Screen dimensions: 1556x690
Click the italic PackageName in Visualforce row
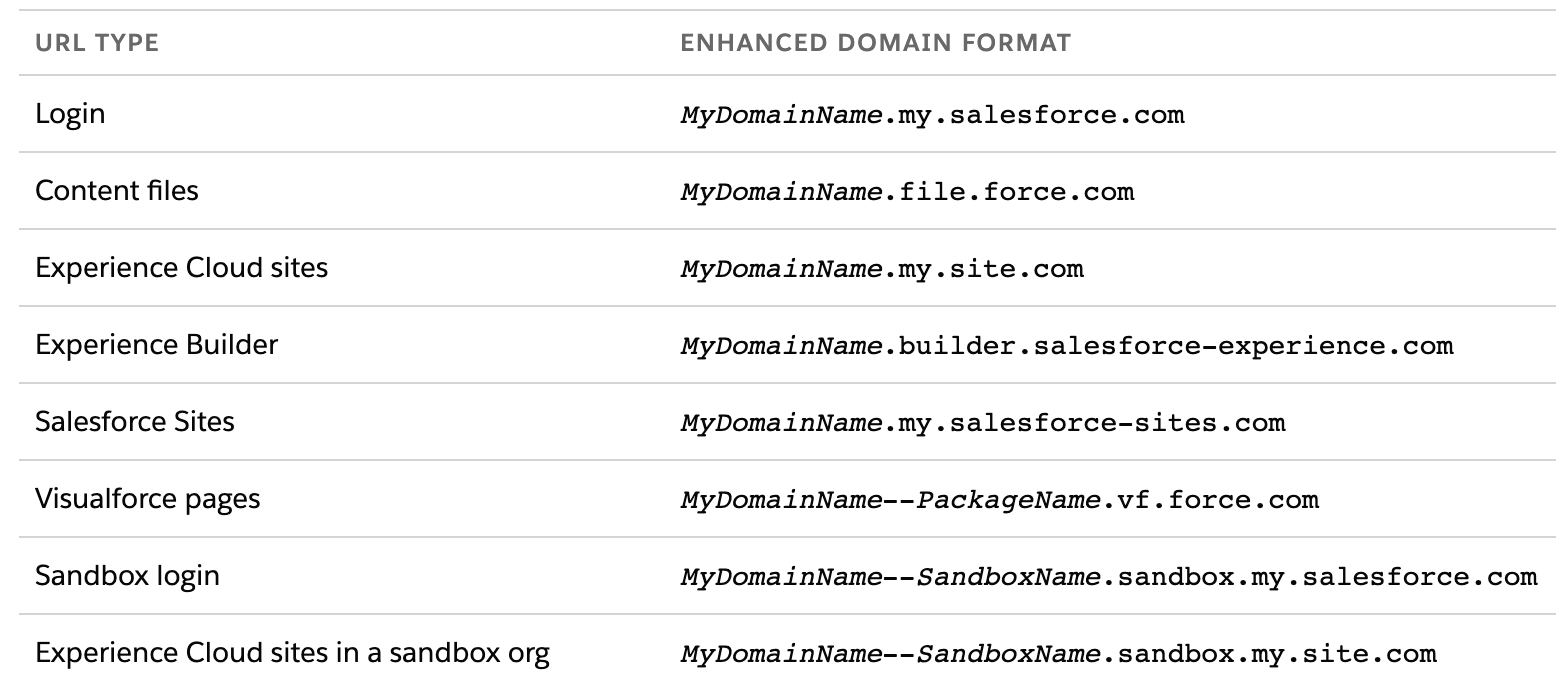[1009, 499]
